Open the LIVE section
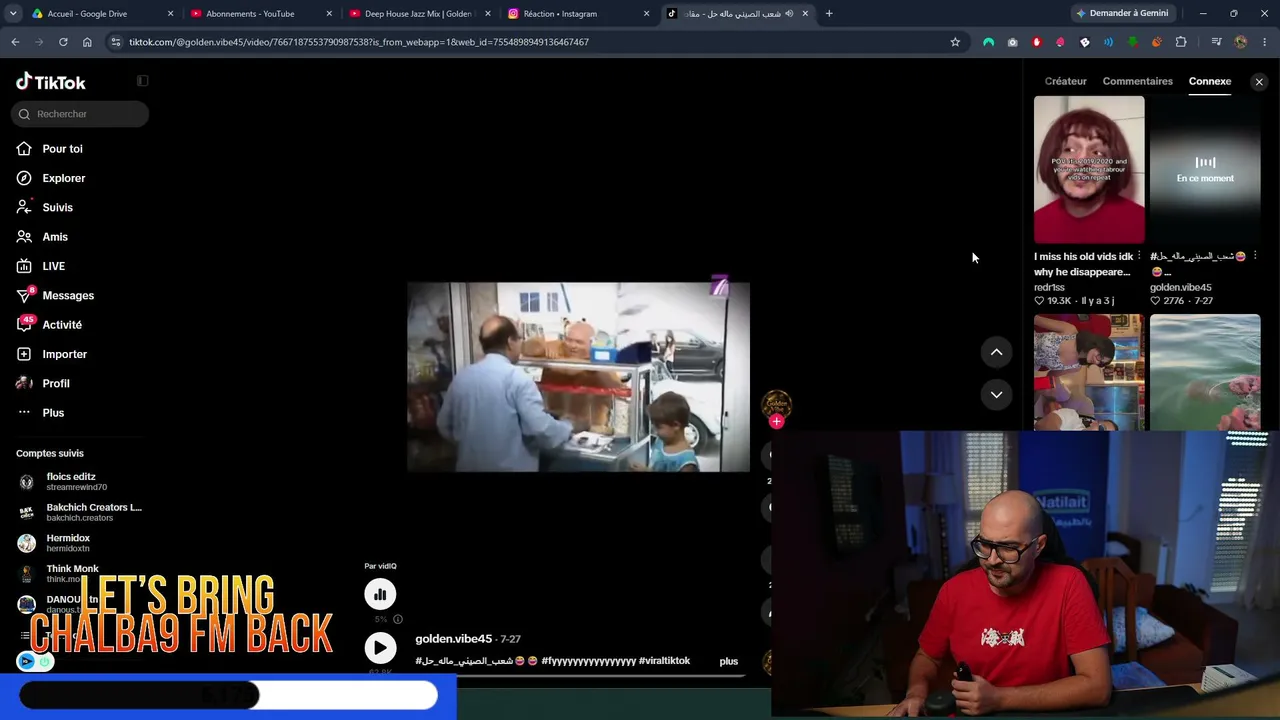Viewport: 1280px width, 720px height. click(53, 266)
